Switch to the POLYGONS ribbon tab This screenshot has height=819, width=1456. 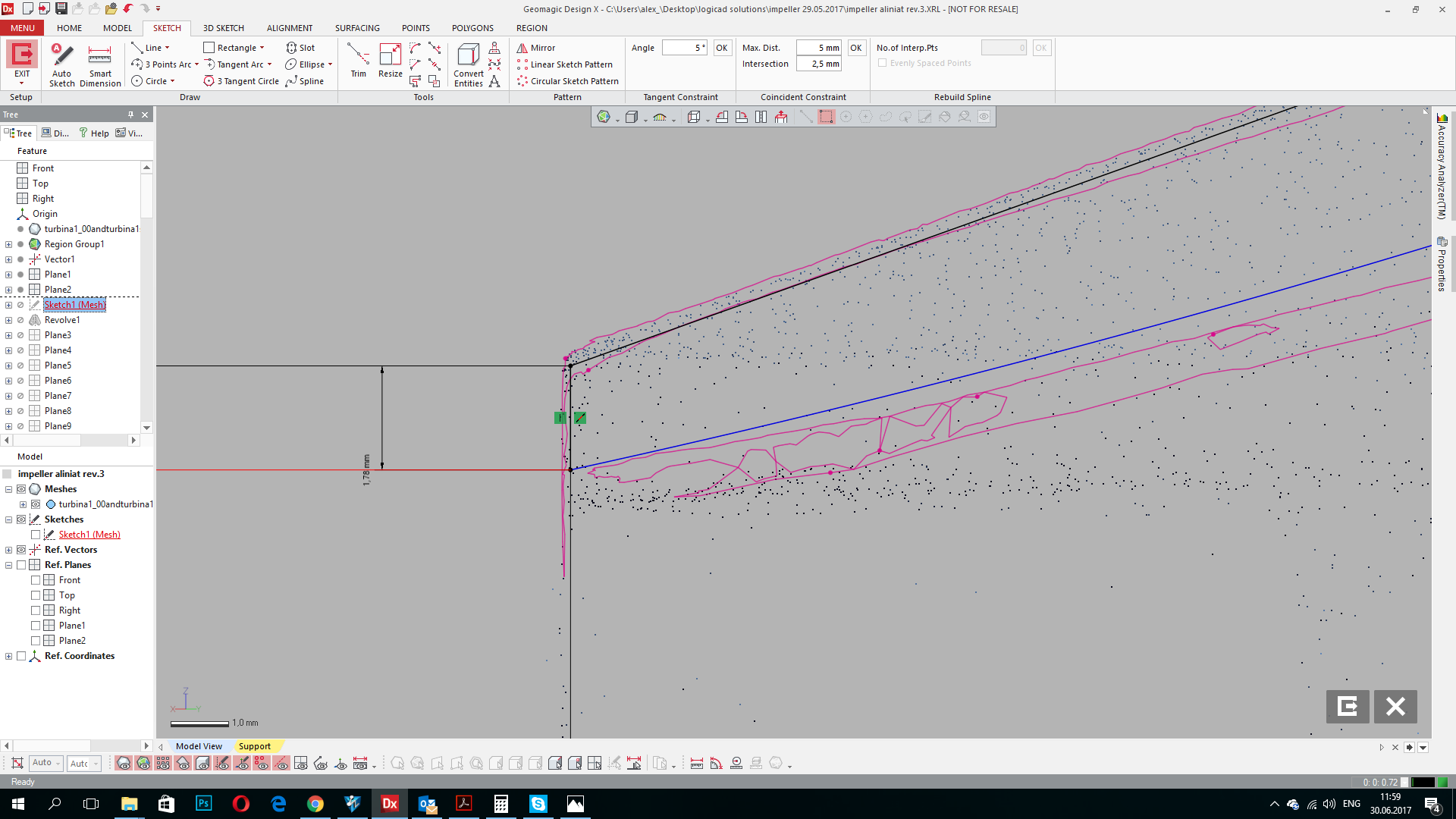click(472, 28)
